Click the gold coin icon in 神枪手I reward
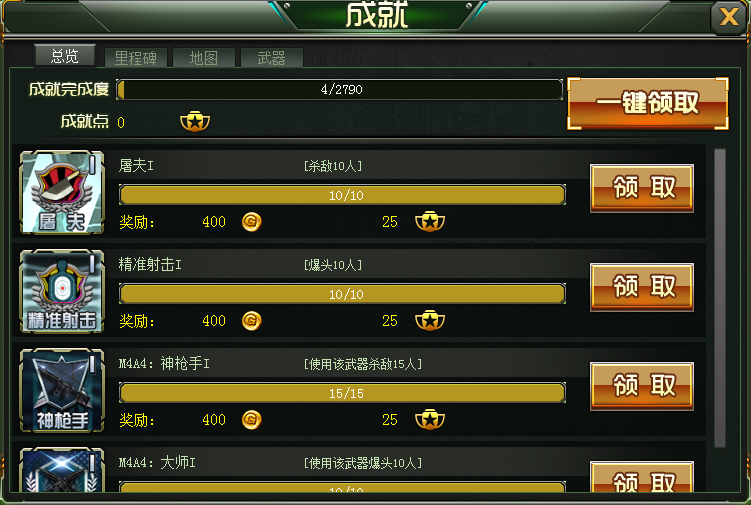751x505 pixels. point(251,420)
